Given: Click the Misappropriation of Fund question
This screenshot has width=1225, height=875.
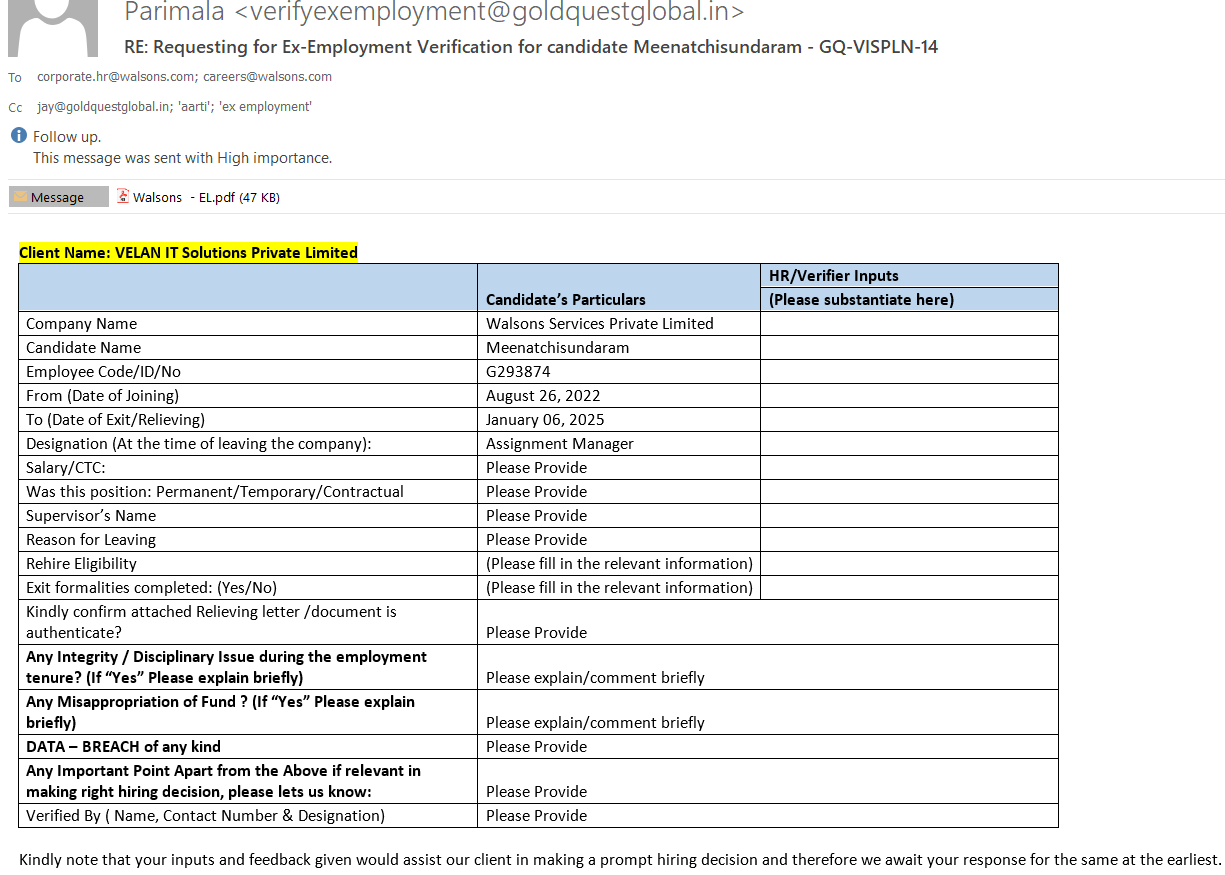Looking at the screenshot, I should (220, 711).
